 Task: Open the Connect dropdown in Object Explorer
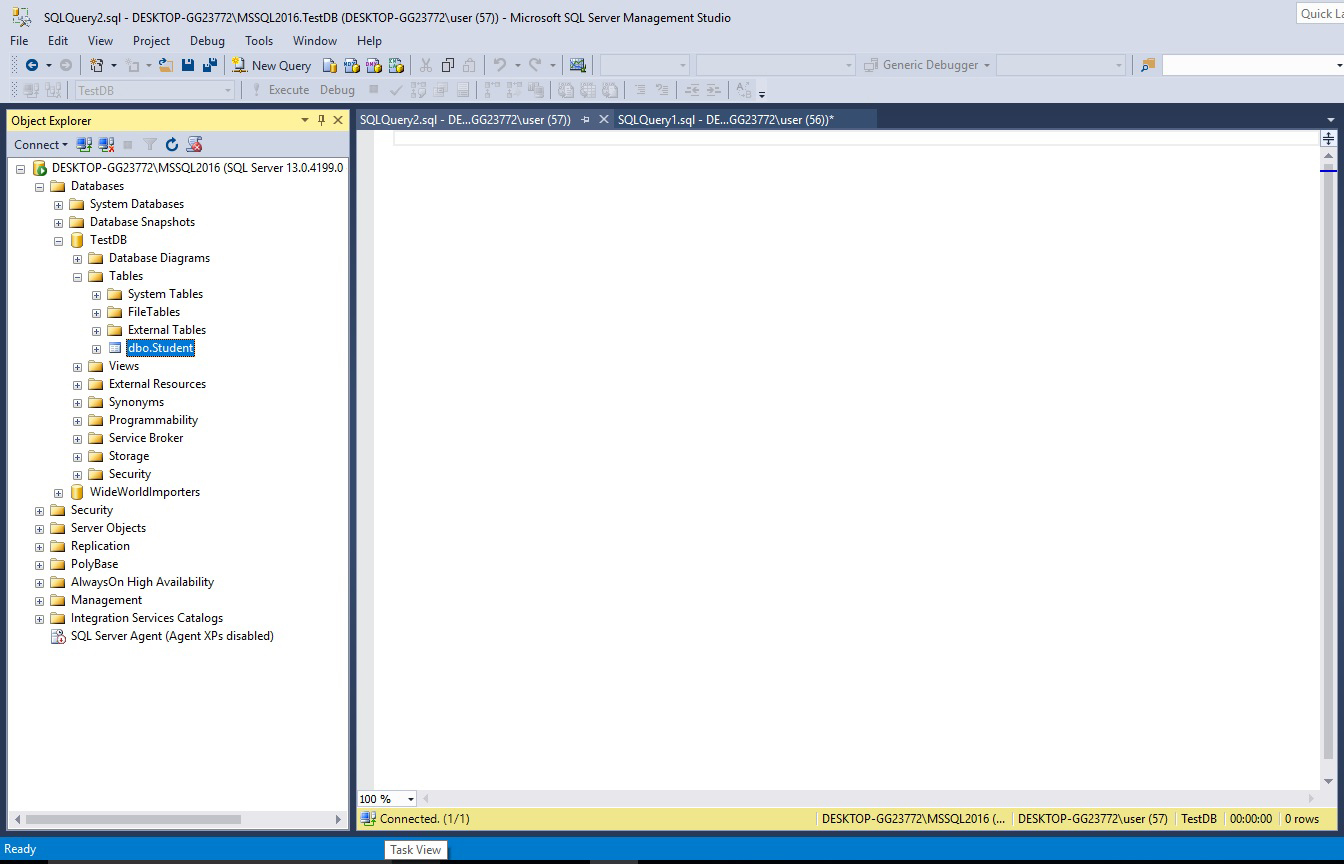[41, 144]
